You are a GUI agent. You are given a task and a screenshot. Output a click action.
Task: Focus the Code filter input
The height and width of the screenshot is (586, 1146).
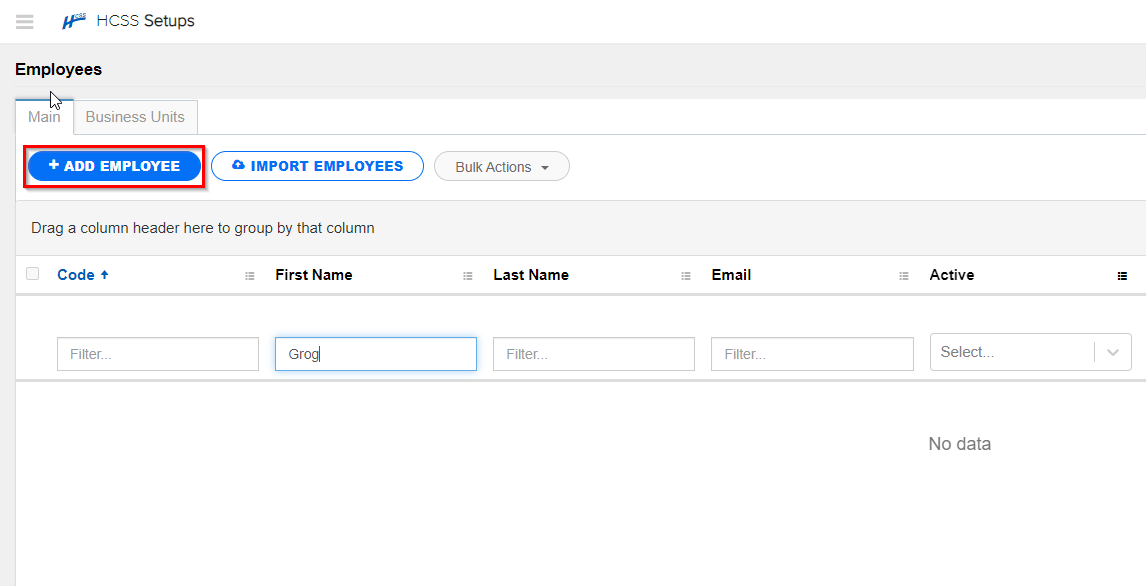click(158, 354)
